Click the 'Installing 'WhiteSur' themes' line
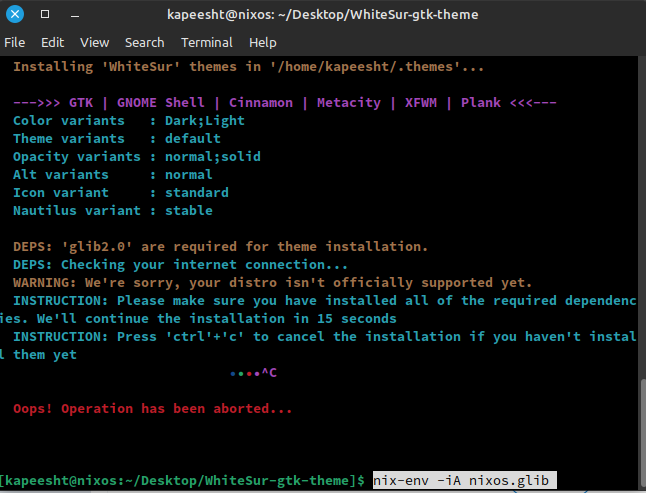The height and width of the screenshot is (493, 646). (x=248, y=67)
